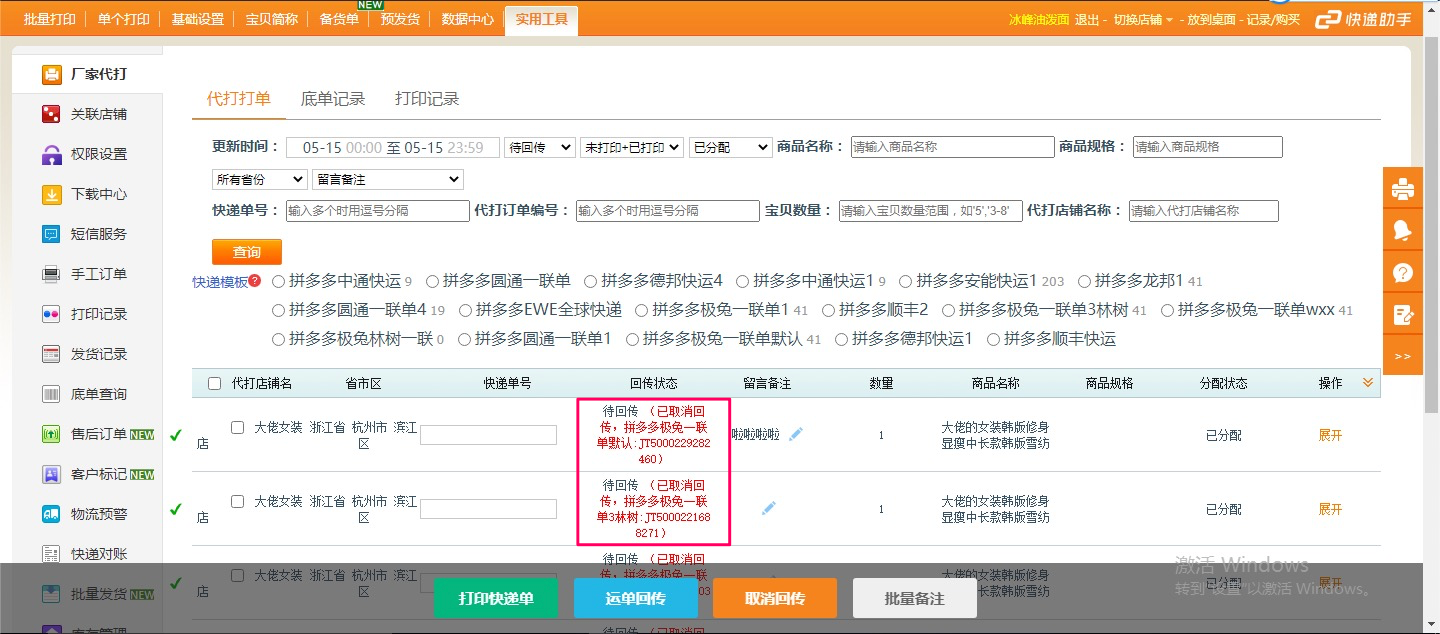Select the 拼多多德邦快运4 template radio
The width and height of the screenshot is (1440, 634).
click(x=591, y=281)
